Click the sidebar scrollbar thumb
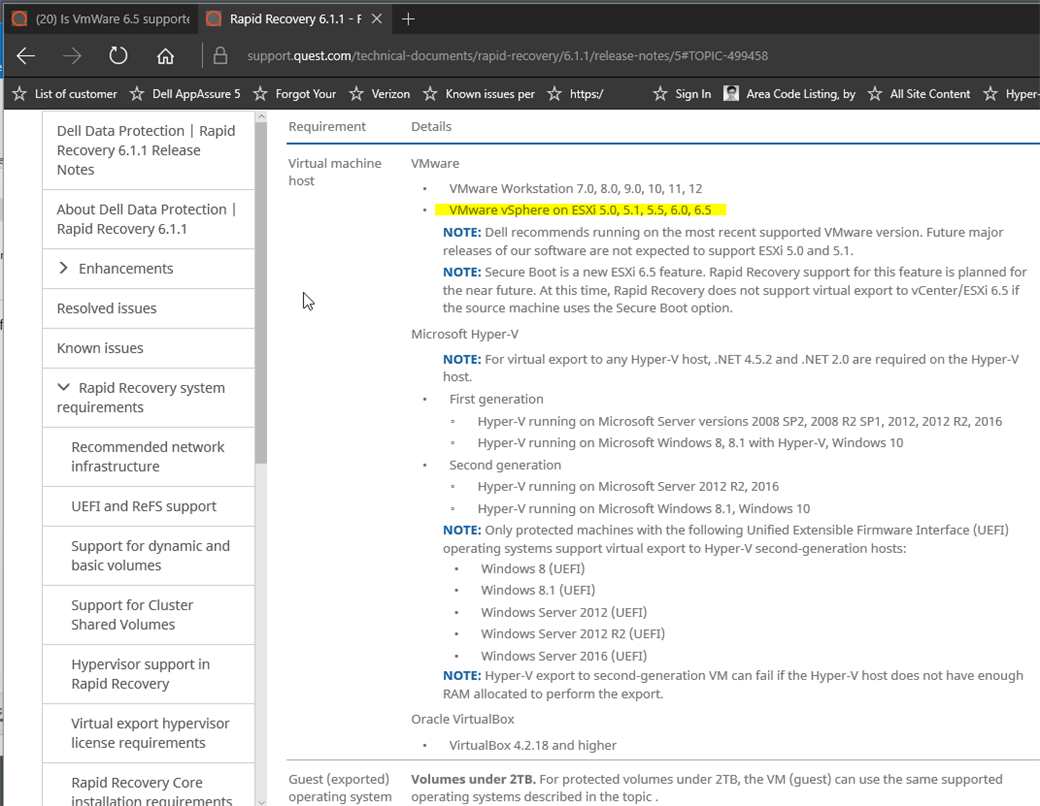Screen dimensions: 1040x806 261,293
